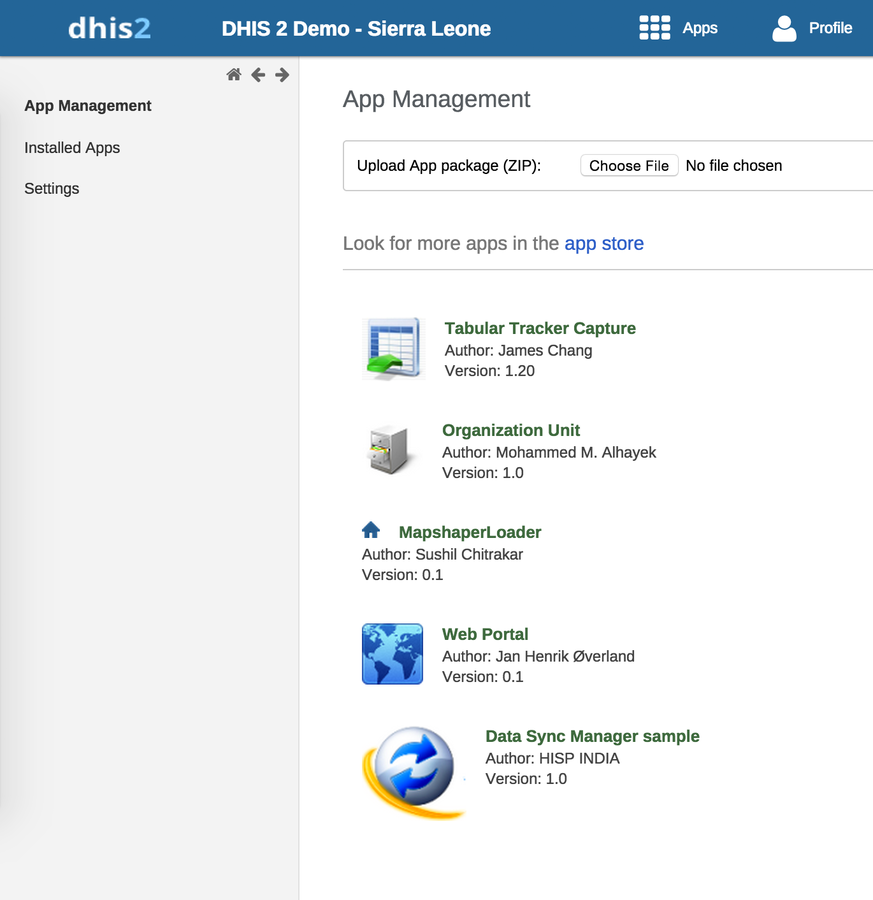Open Settings in the sidebar
The image size is (873, 900).
52,189
